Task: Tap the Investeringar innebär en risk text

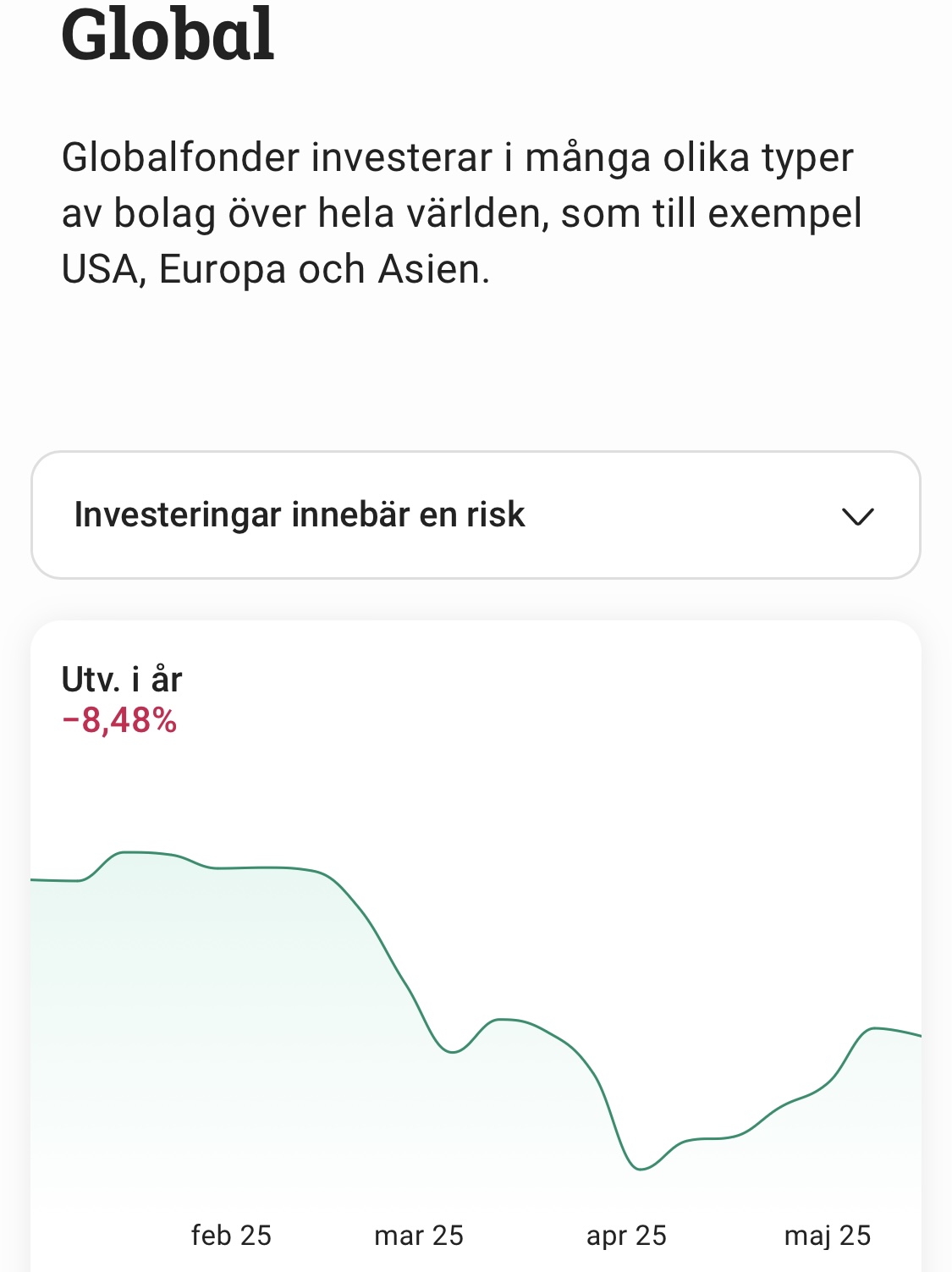Action: click(x=300, y=515)
